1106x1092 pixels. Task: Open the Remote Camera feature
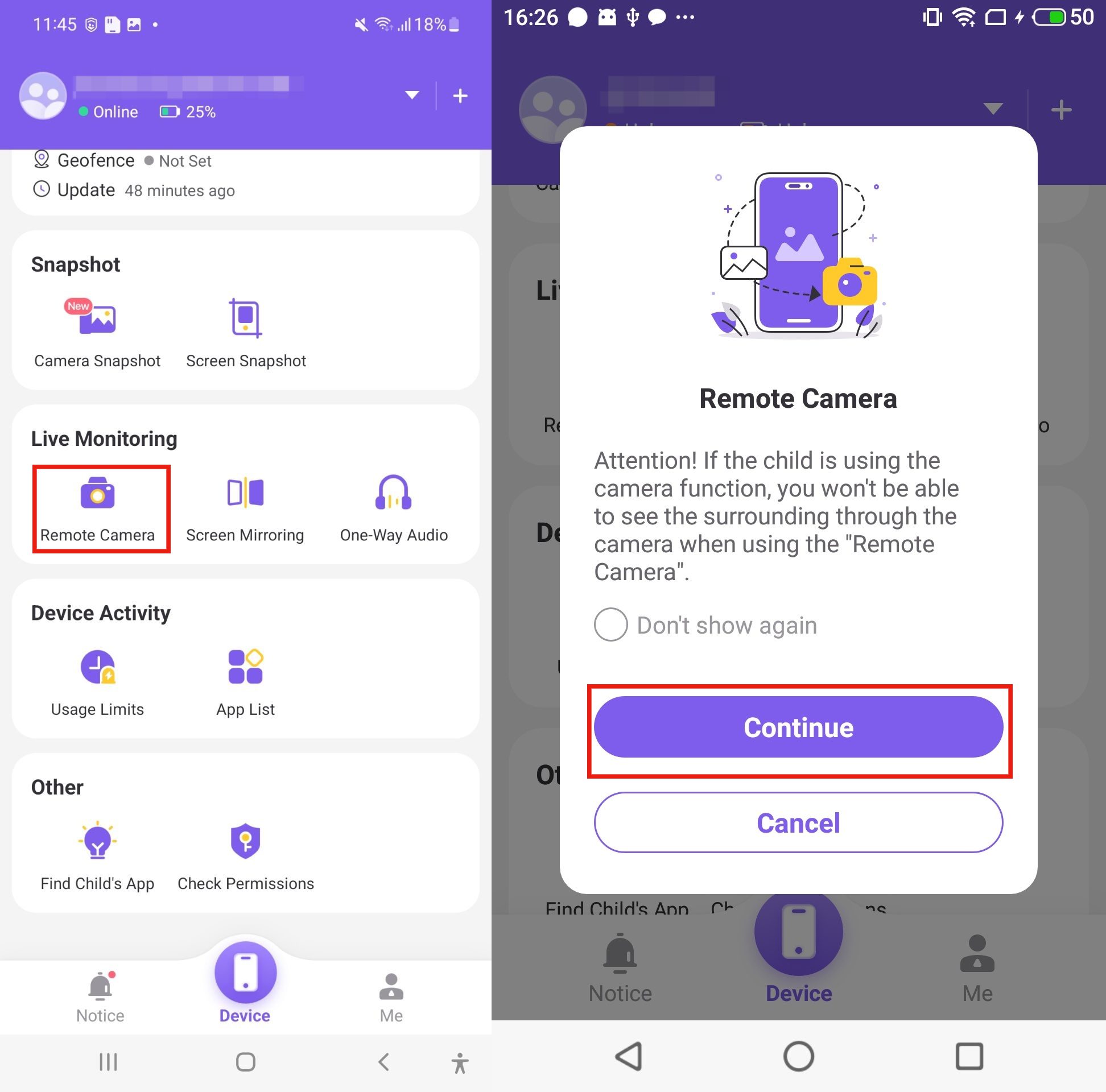(97, 506)
